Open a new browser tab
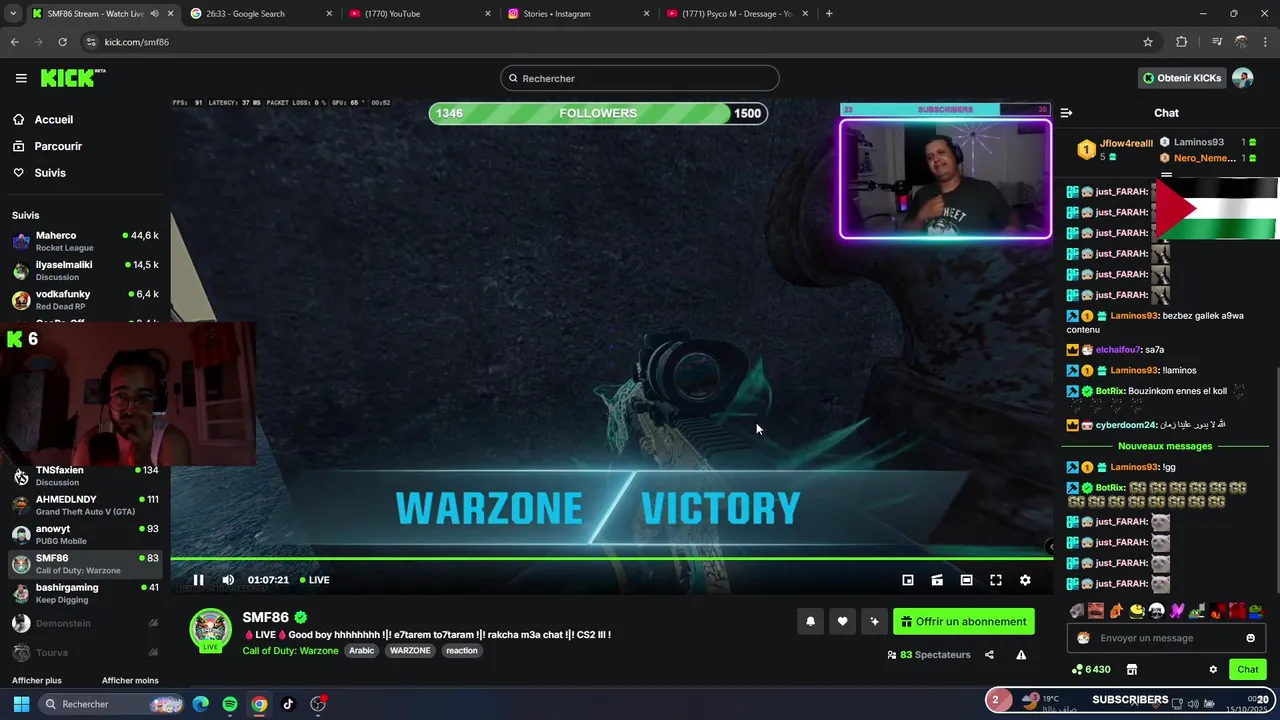This screenshot has height=720, width=1280. pos(829,14)
